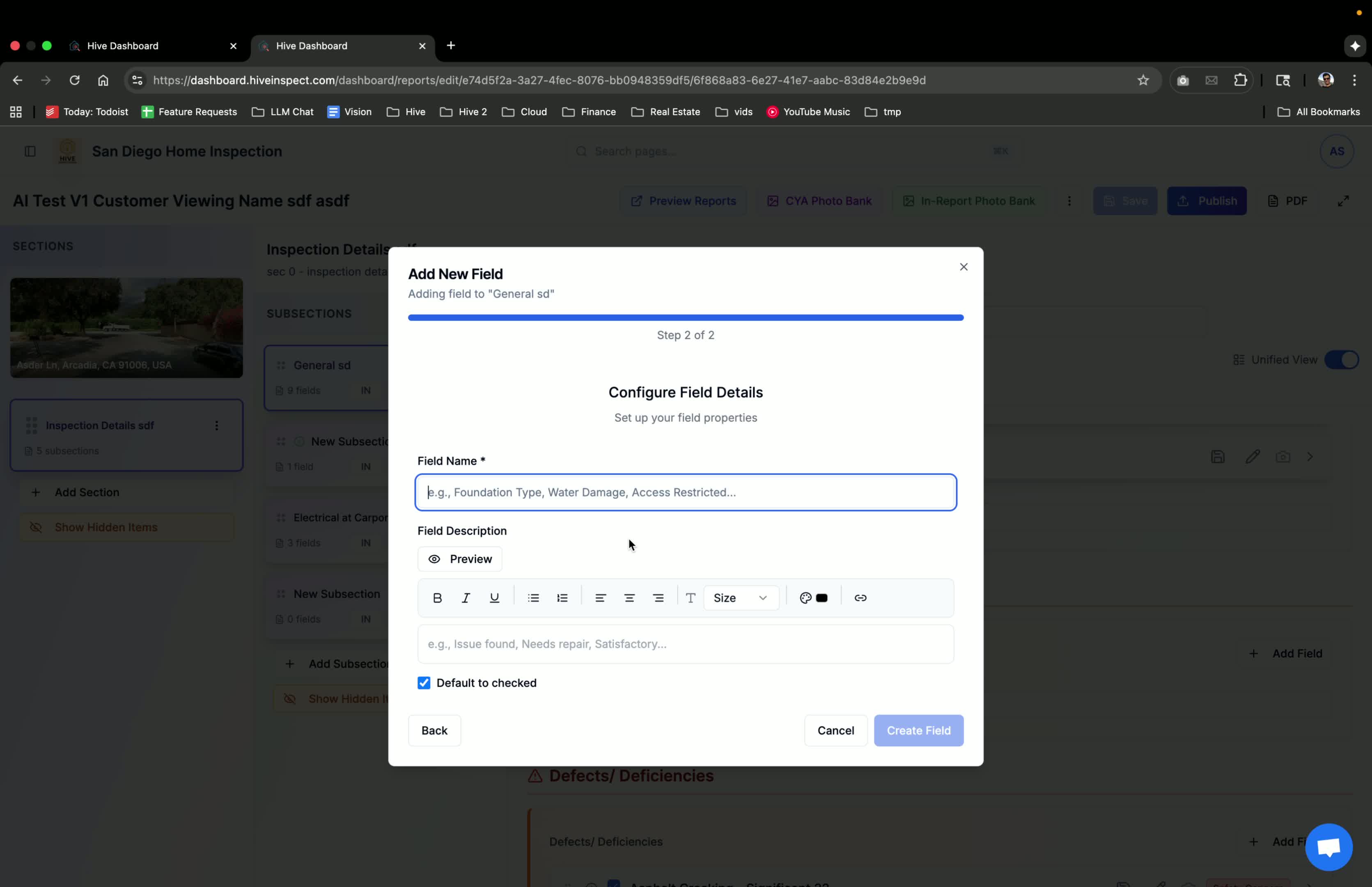The image size is (1372, 887).
Task: Export report as PDF
Action: (1287, 201)
